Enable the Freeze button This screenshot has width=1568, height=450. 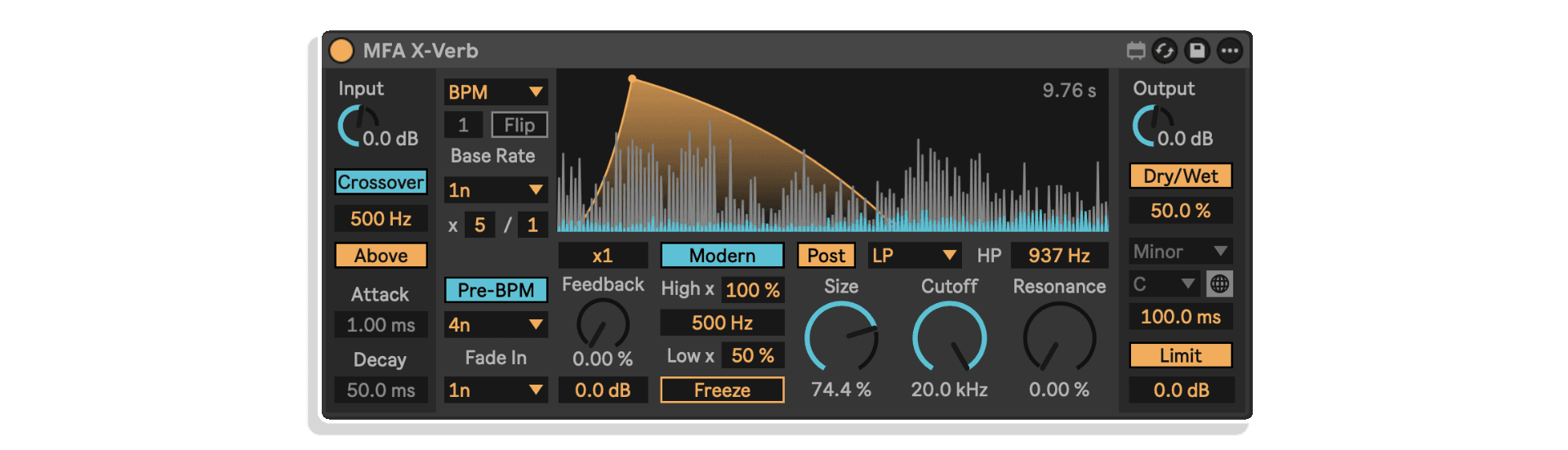[x=722, y=390]
